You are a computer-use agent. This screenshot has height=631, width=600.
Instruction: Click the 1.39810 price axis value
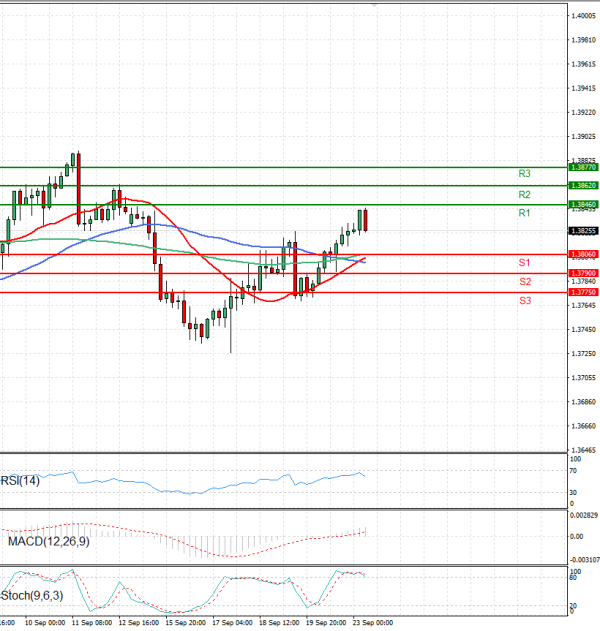[584, 40]
